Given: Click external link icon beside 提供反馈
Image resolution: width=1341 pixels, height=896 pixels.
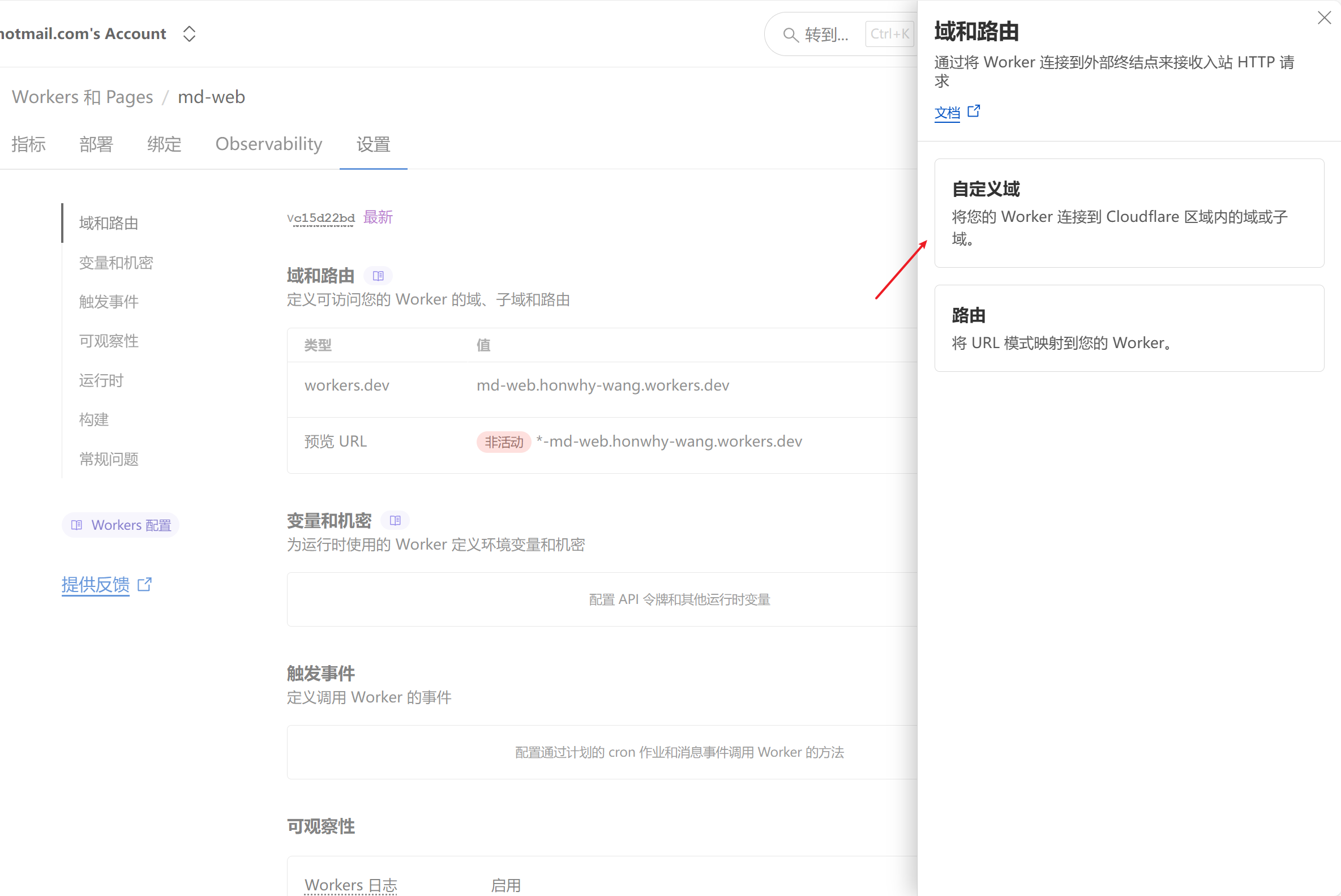Looking at the screenshot, I should (145, 584).
